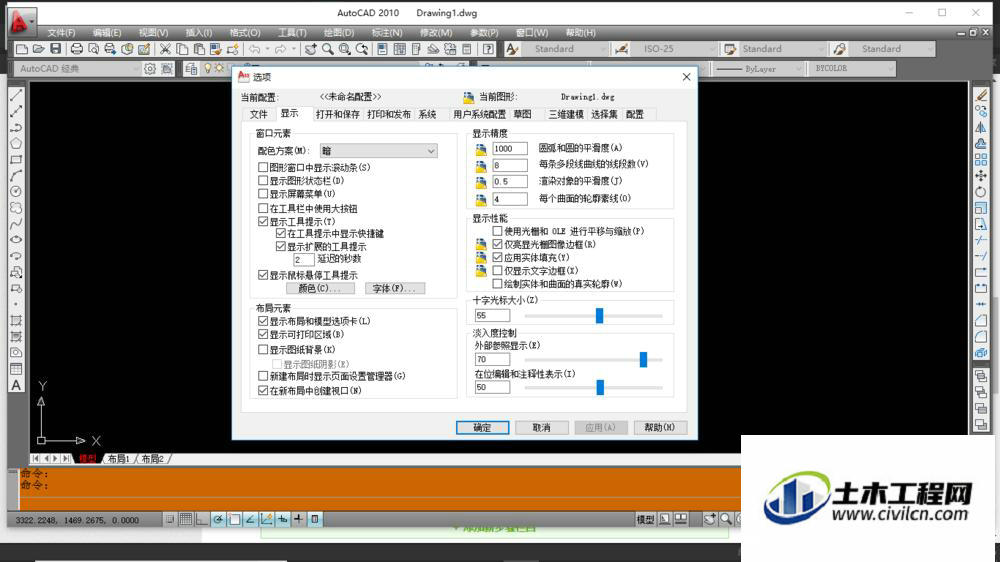1000x562 pixels.
Task: Toggle Ortho mode in status bar
Action: click(x=202, y=519)
